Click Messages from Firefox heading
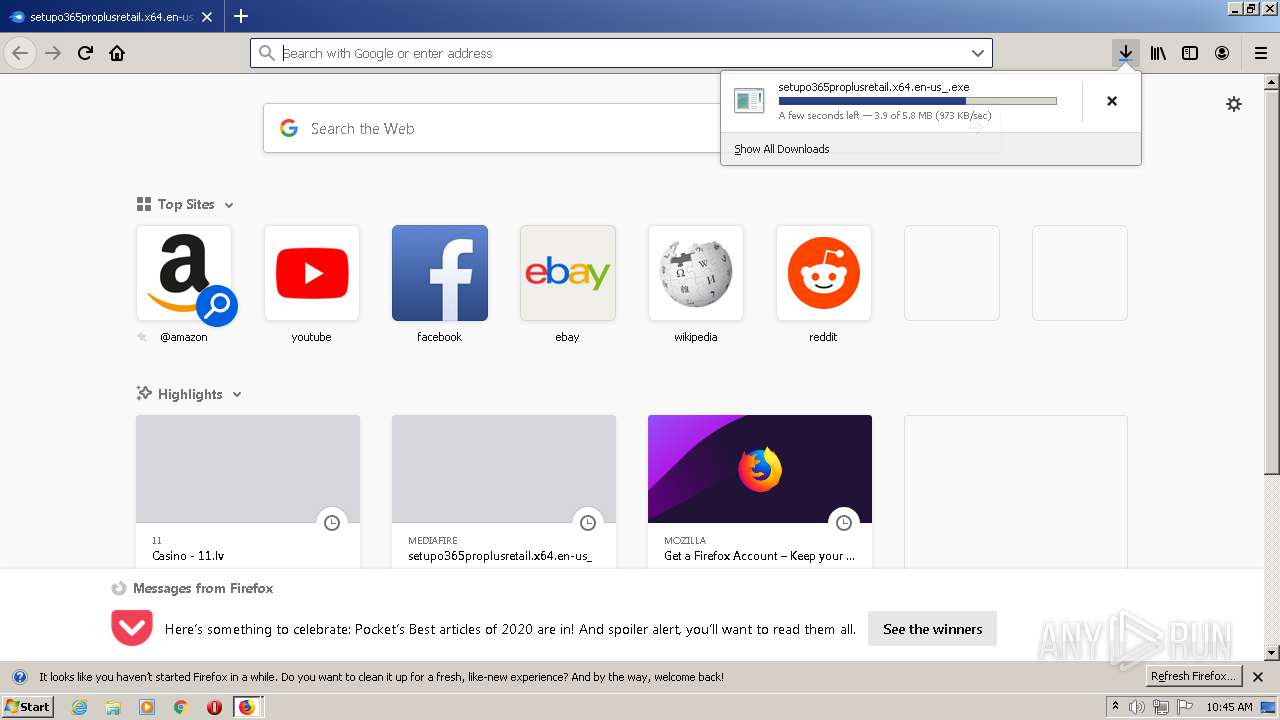1280x720 pixels. [203, 588]
